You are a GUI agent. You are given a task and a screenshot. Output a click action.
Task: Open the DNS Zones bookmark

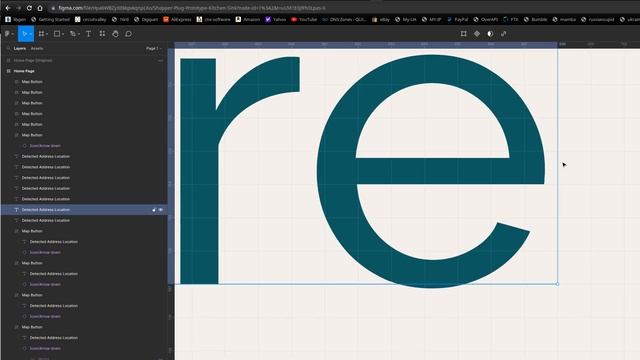click(344, 19)
